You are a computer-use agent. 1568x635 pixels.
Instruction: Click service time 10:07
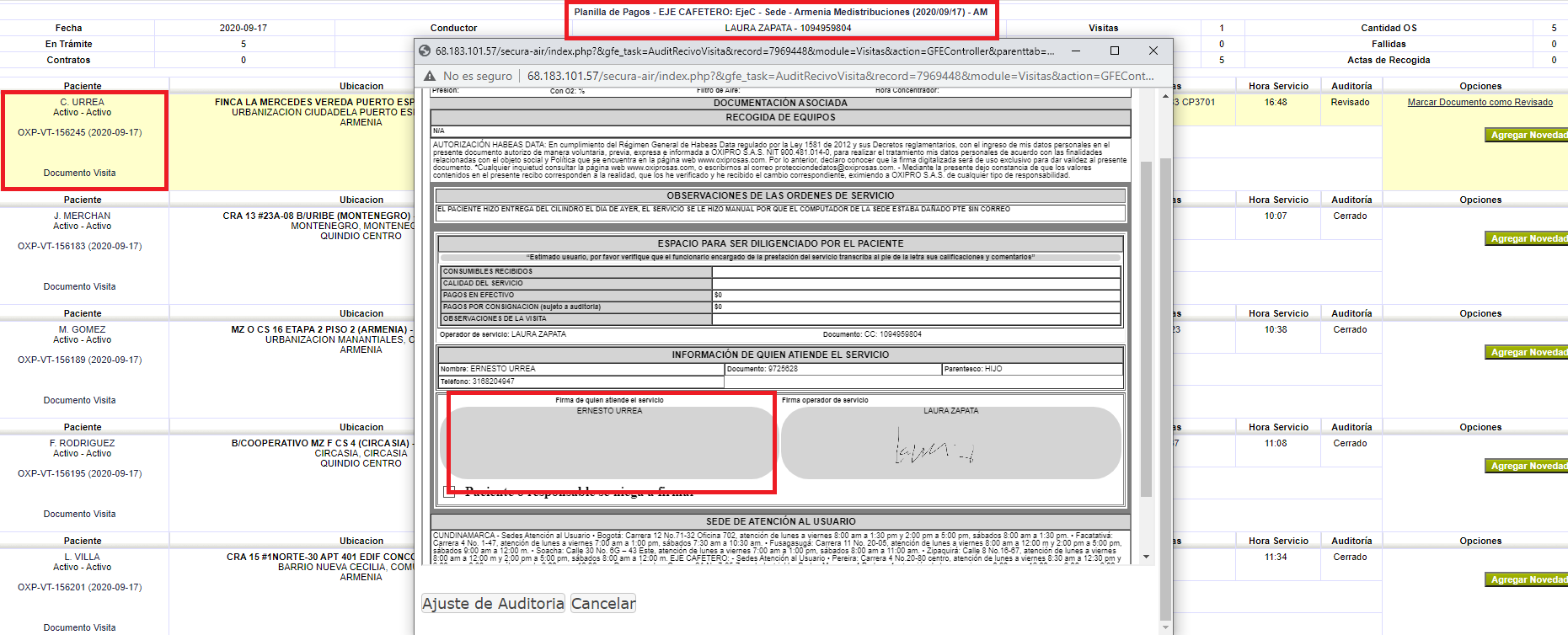(1276, 216)
